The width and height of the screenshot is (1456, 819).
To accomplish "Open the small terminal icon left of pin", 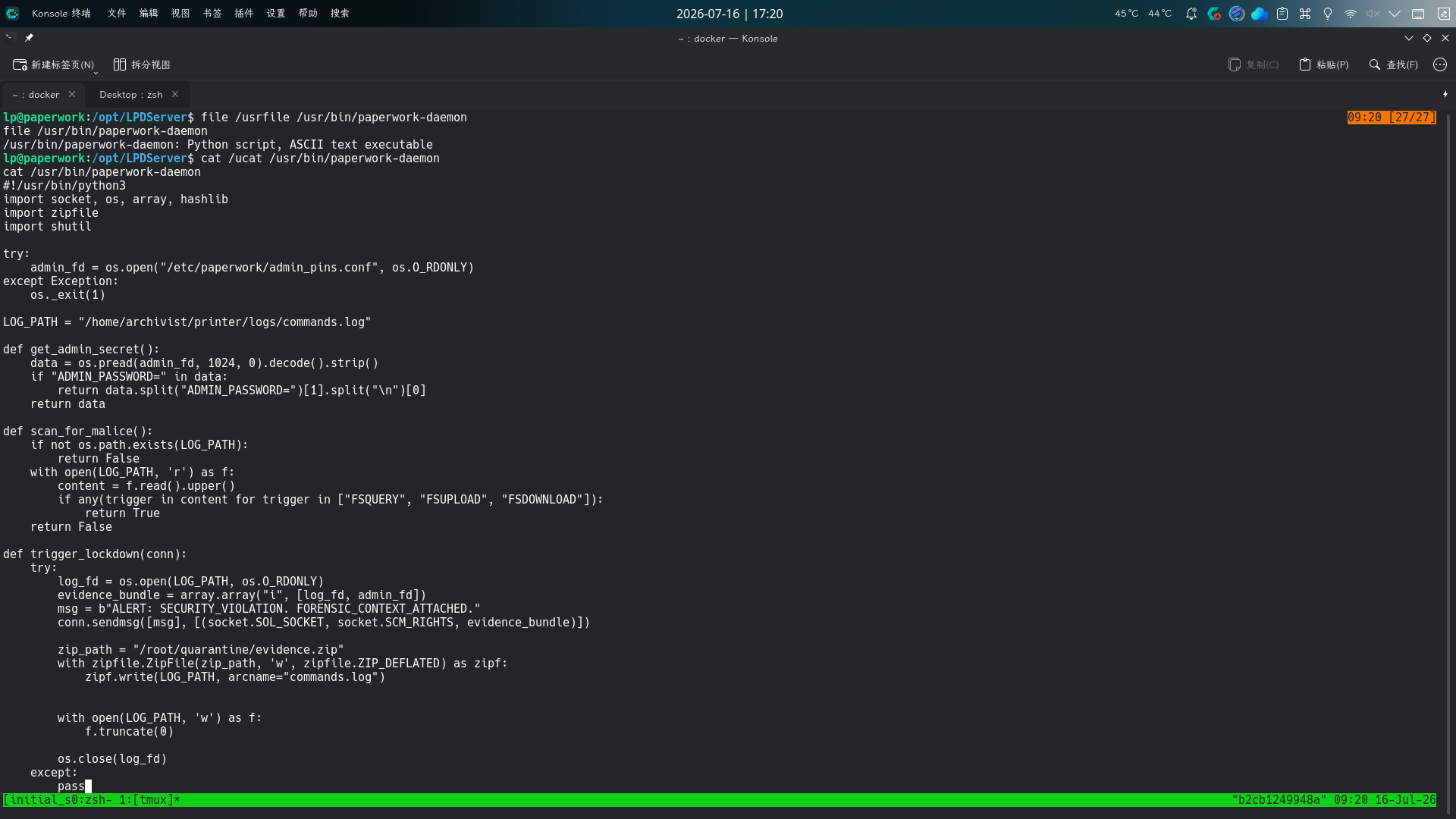I will (9, 37).
